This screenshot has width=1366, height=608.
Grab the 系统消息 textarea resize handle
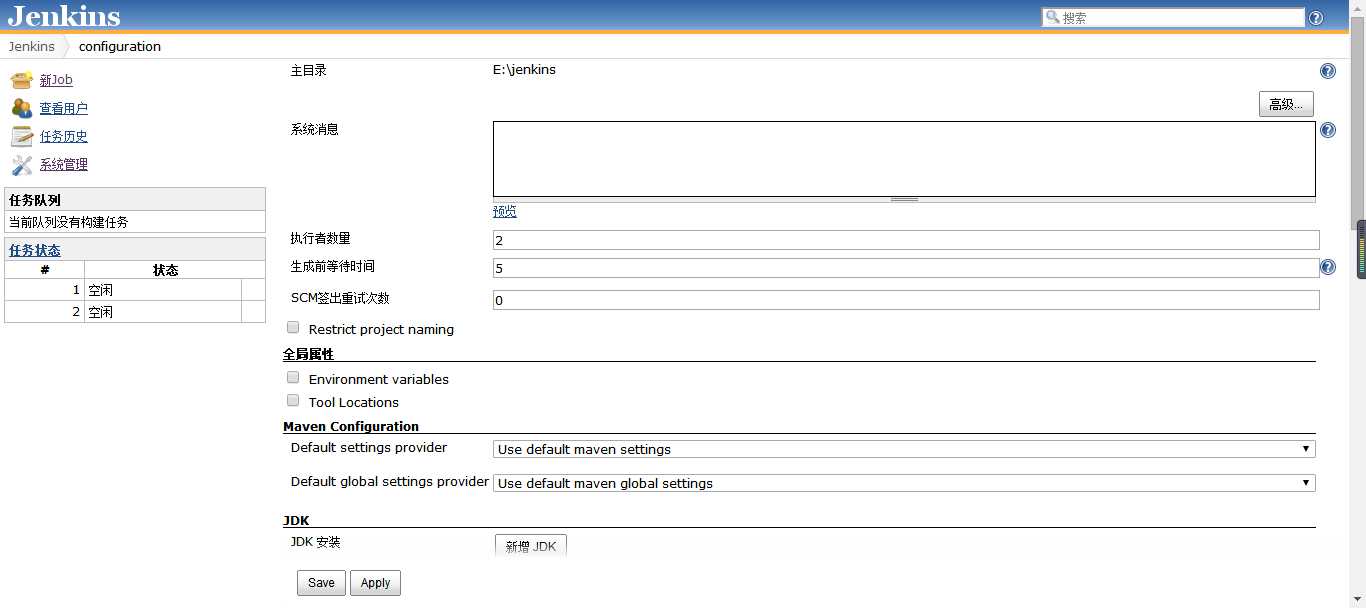coord(904,200)
